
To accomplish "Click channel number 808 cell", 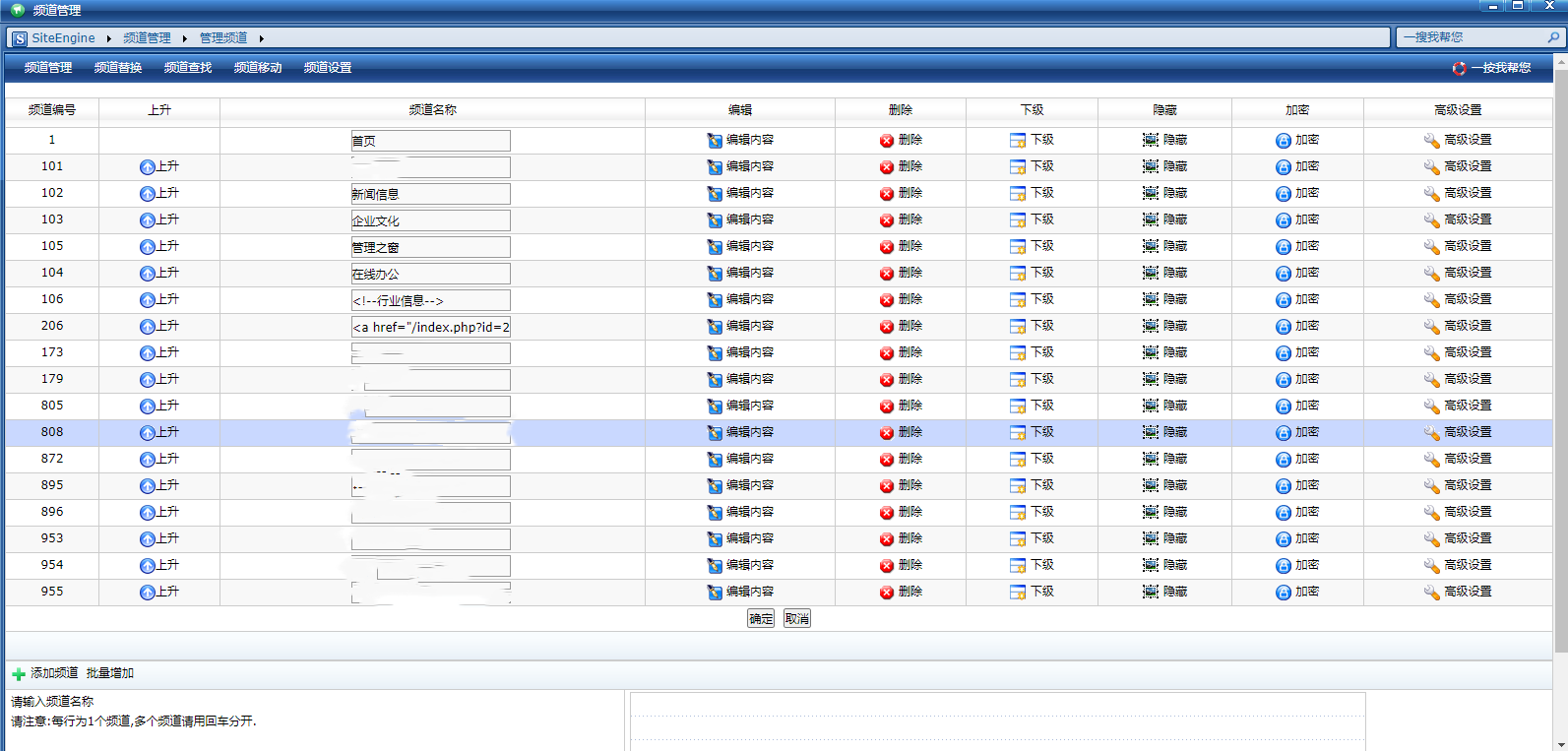I will tap(52, 432).
